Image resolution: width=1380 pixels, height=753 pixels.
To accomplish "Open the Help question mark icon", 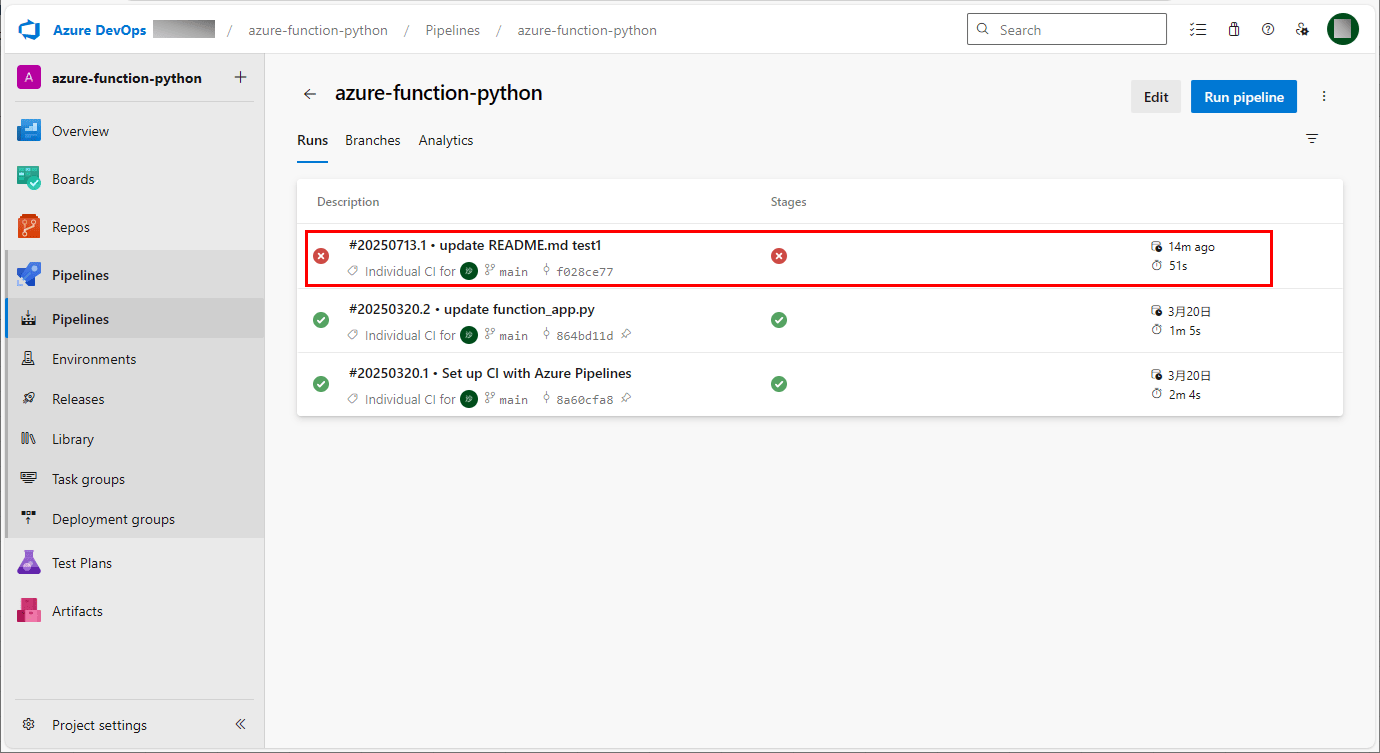I will pos(1268,29).
